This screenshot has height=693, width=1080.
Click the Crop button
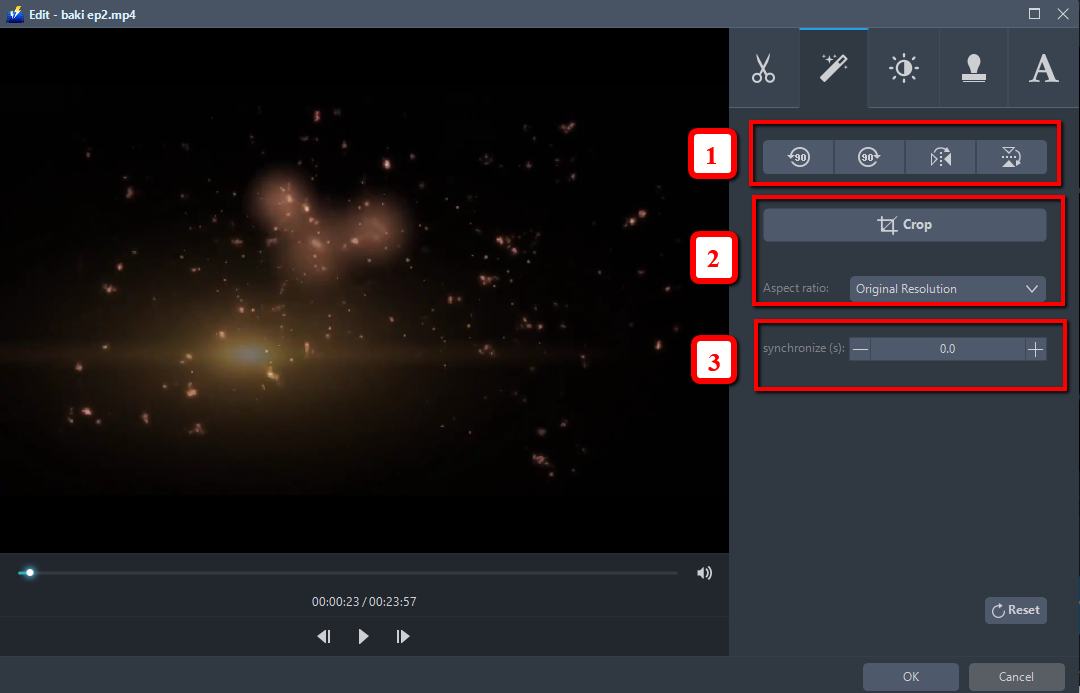click(904, 224)
